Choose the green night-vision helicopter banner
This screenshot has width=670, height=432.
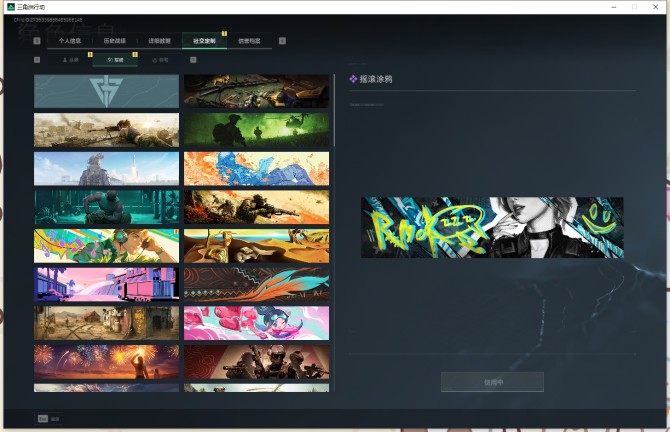[x=256, y=130]
